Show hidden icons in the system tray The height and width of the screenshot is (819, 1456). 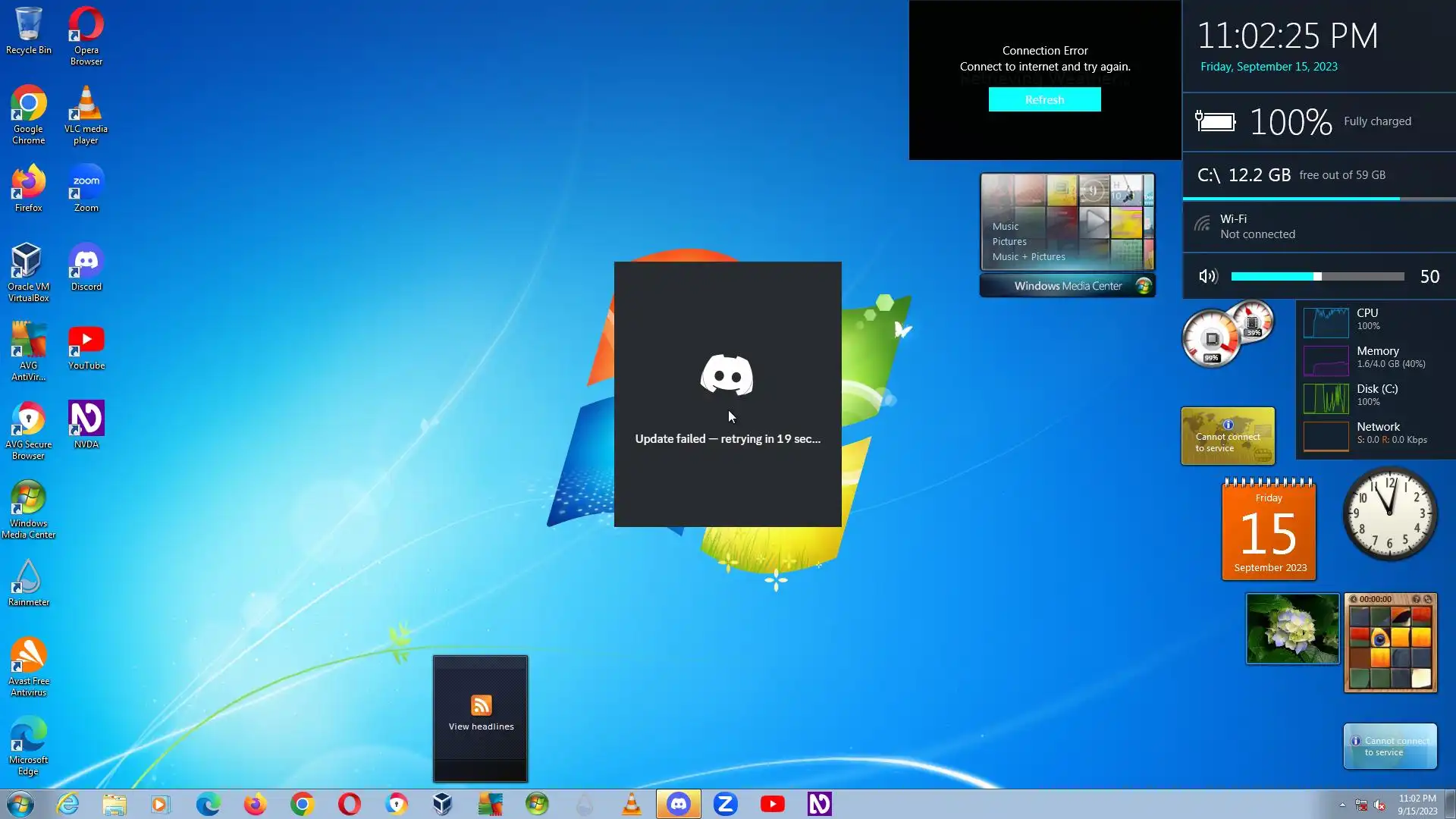tap(1341, 805)
